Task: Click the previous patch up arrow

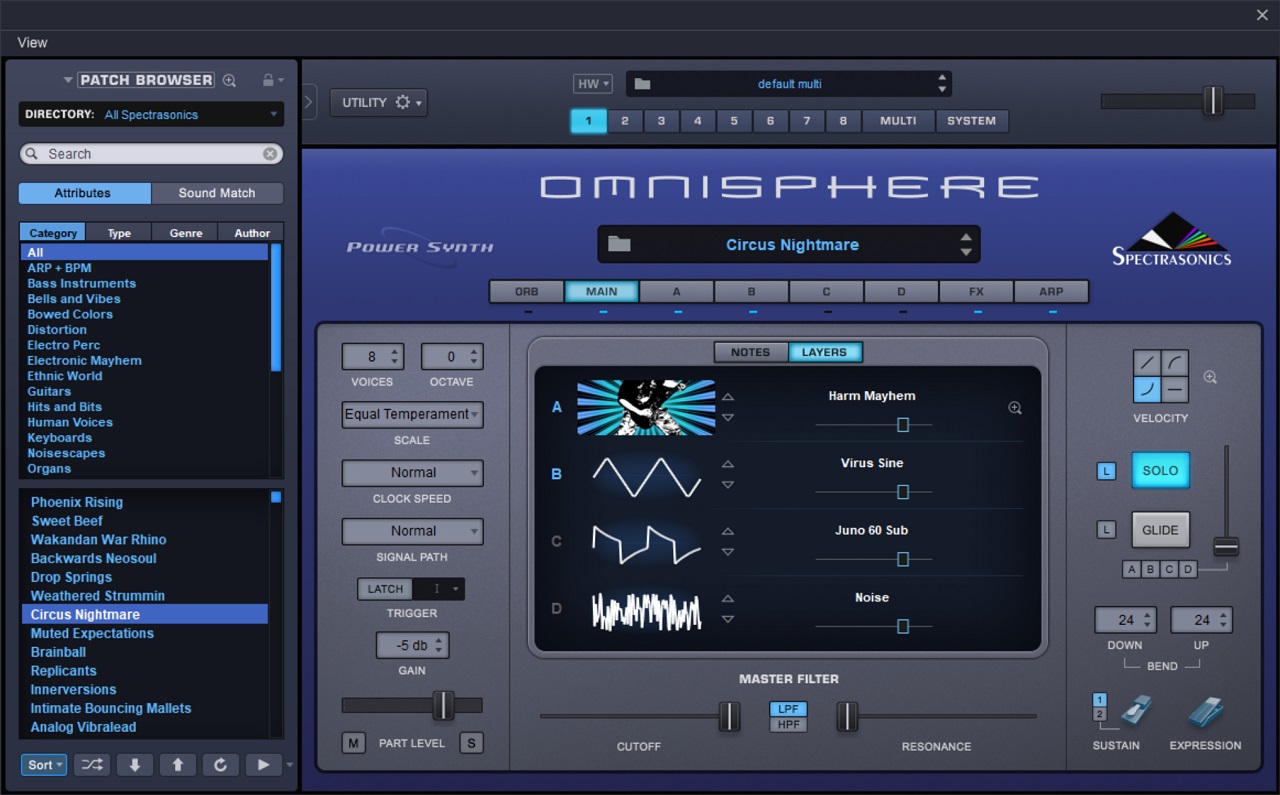Action: 177,765
